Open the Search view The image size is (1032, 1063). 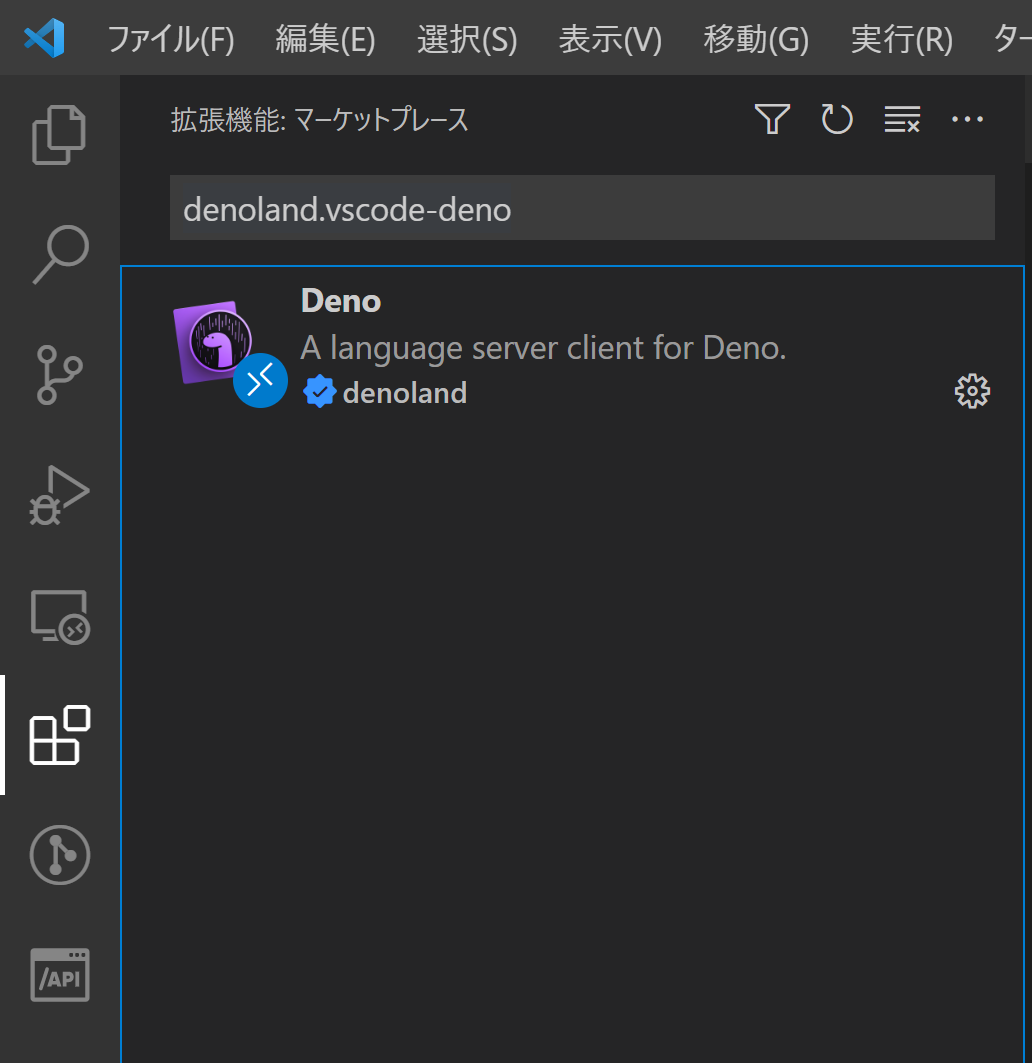59,255
